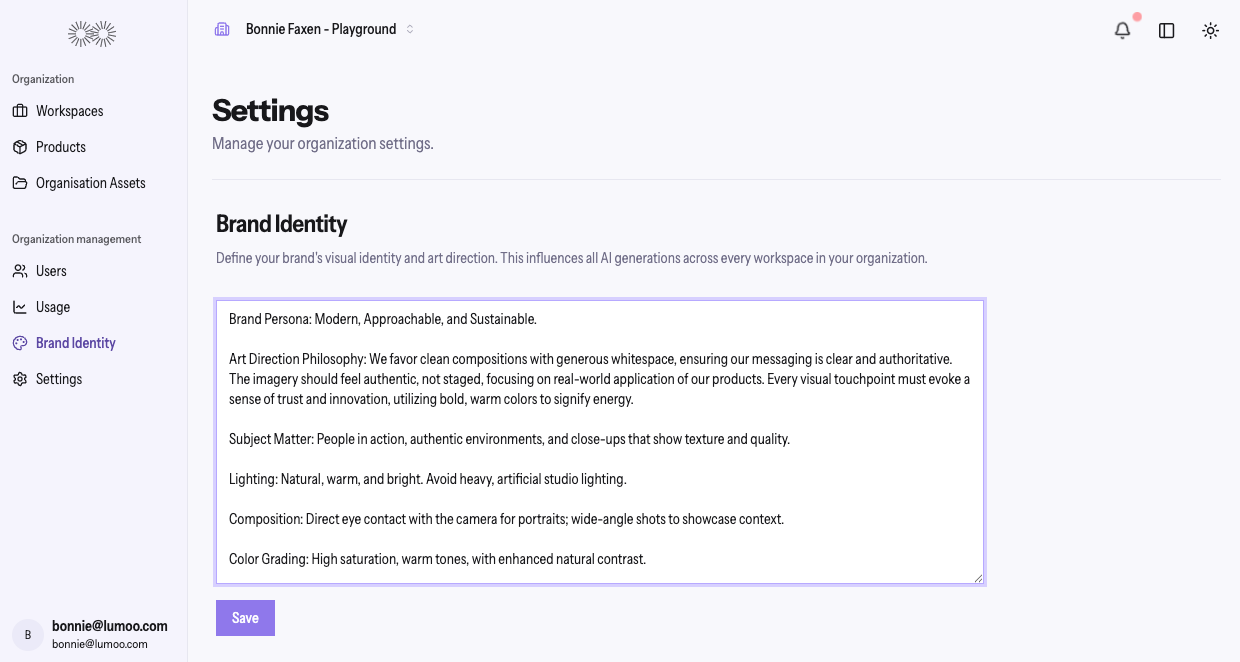1240x662 pixels.
Task: Click the text area resize handle
Action: point(978,577)
